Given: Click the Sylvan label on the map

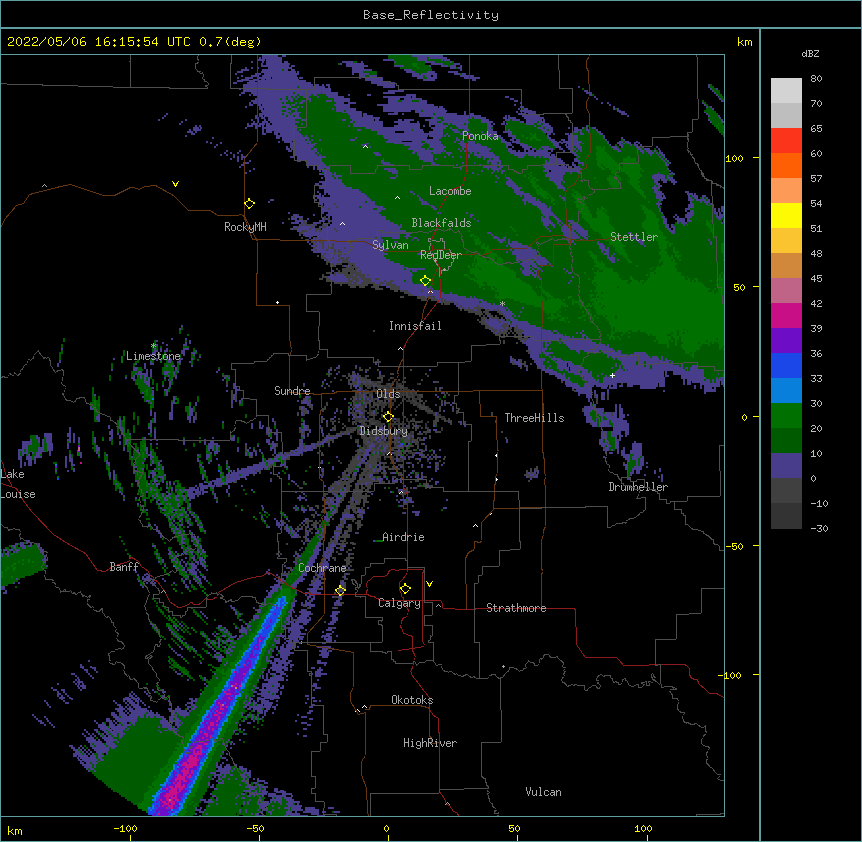Looking at the screenshot, I should (390, 245).
